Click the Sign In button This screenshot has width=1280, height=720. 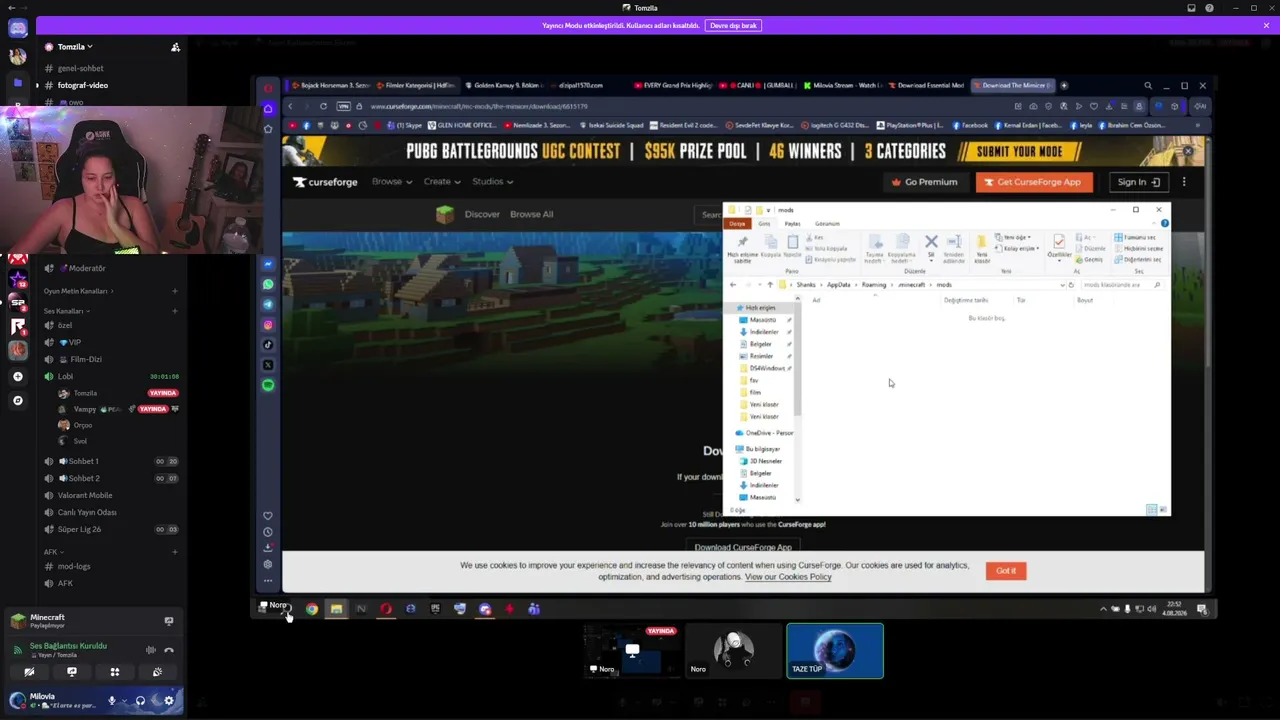coord(1138,182)
